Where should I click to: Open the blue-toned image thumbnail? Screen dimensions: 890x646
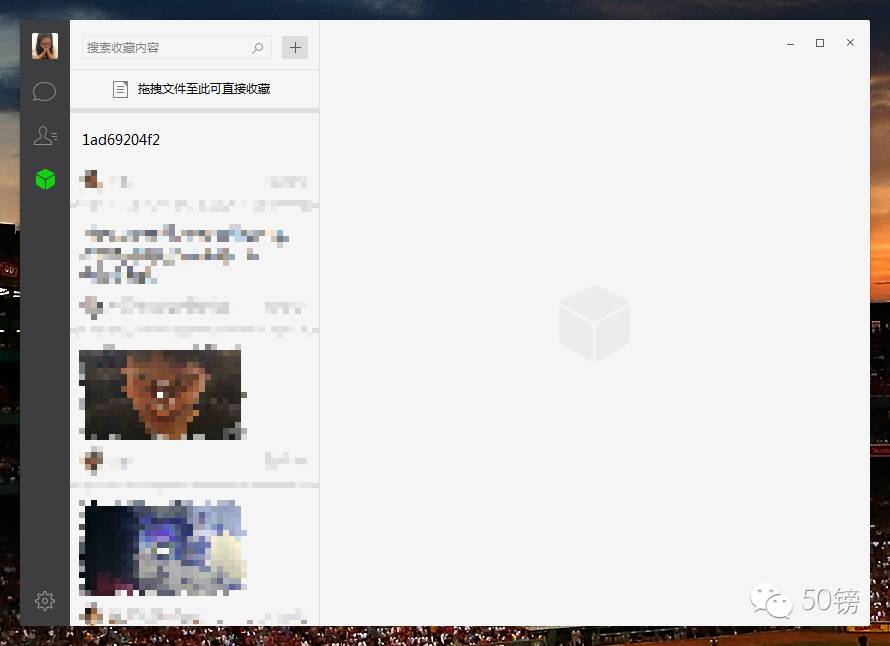pos(163,548)
